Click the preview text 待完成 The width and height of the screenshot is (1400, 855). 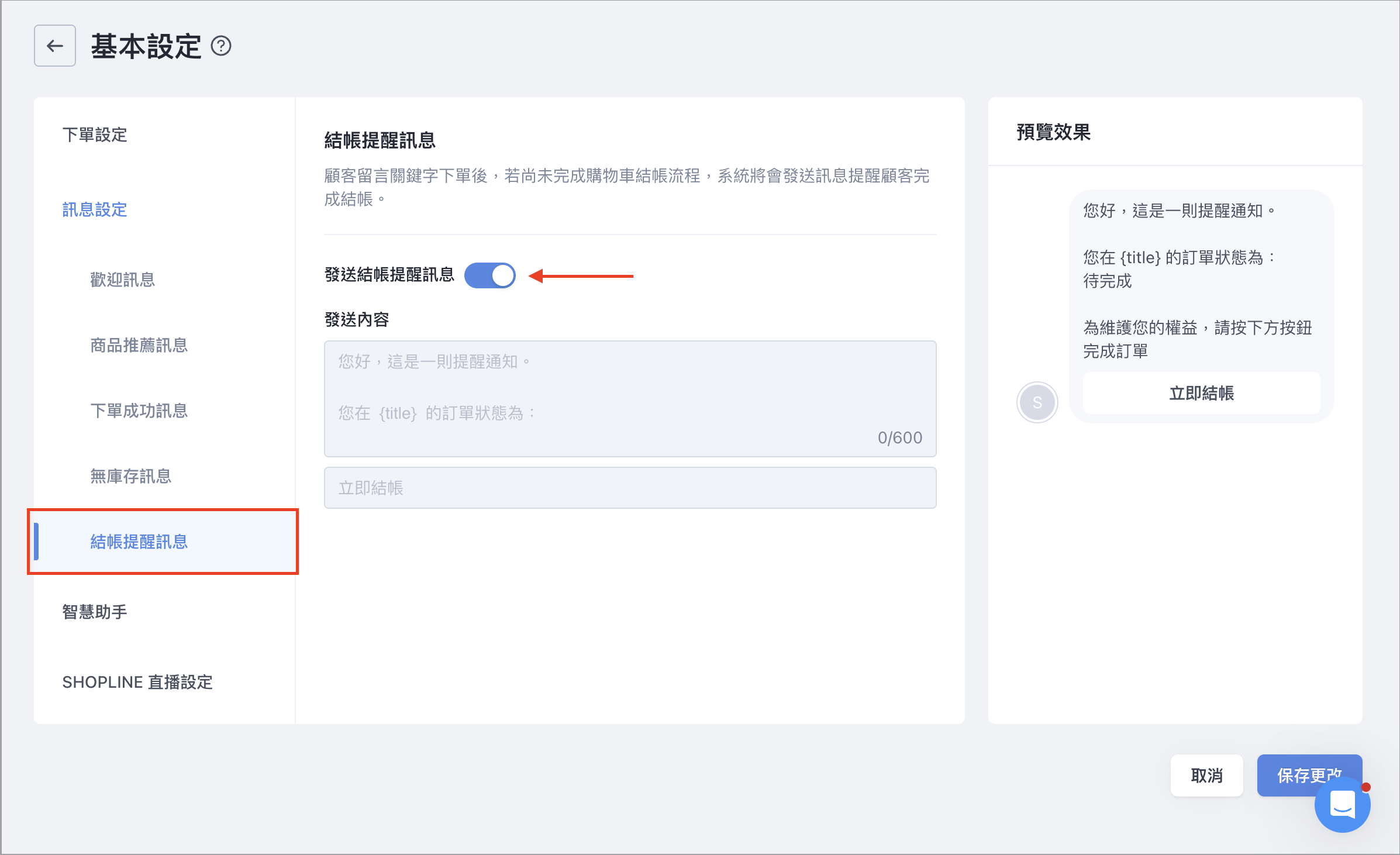(1108, 281)
